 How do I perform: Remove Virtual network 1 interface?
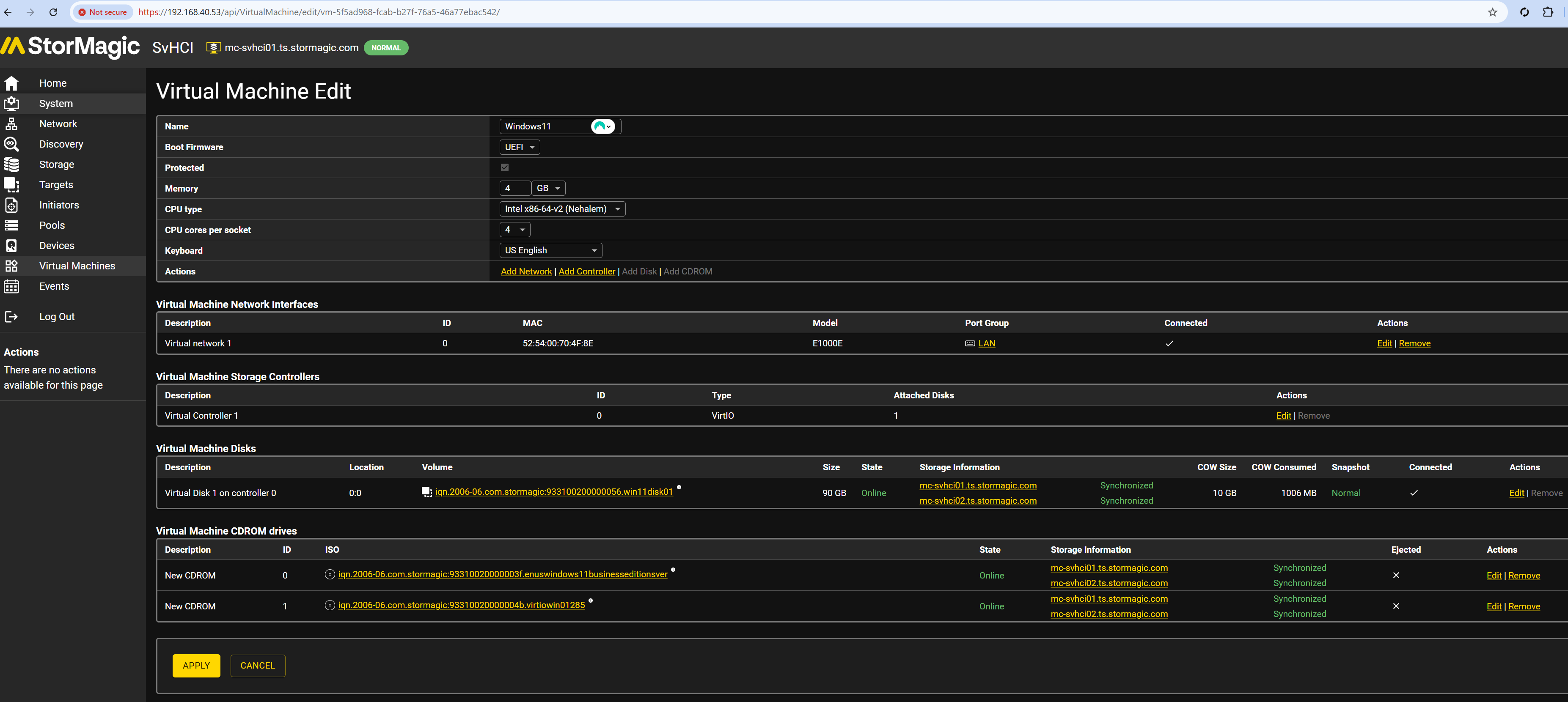(1414, 344)
